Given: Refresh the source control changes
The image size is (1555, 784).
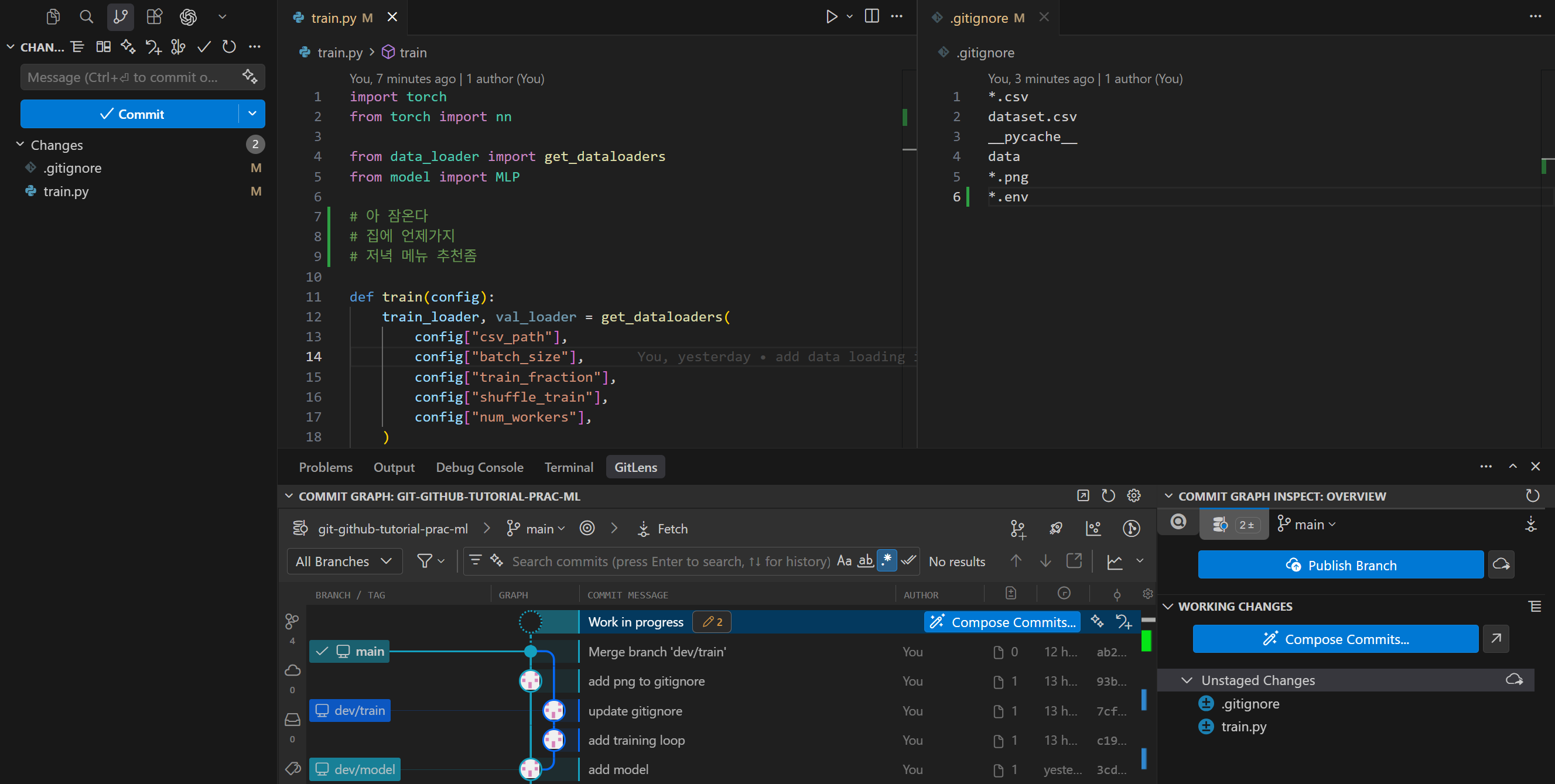Looking at the screenshot, I should 229,47.
